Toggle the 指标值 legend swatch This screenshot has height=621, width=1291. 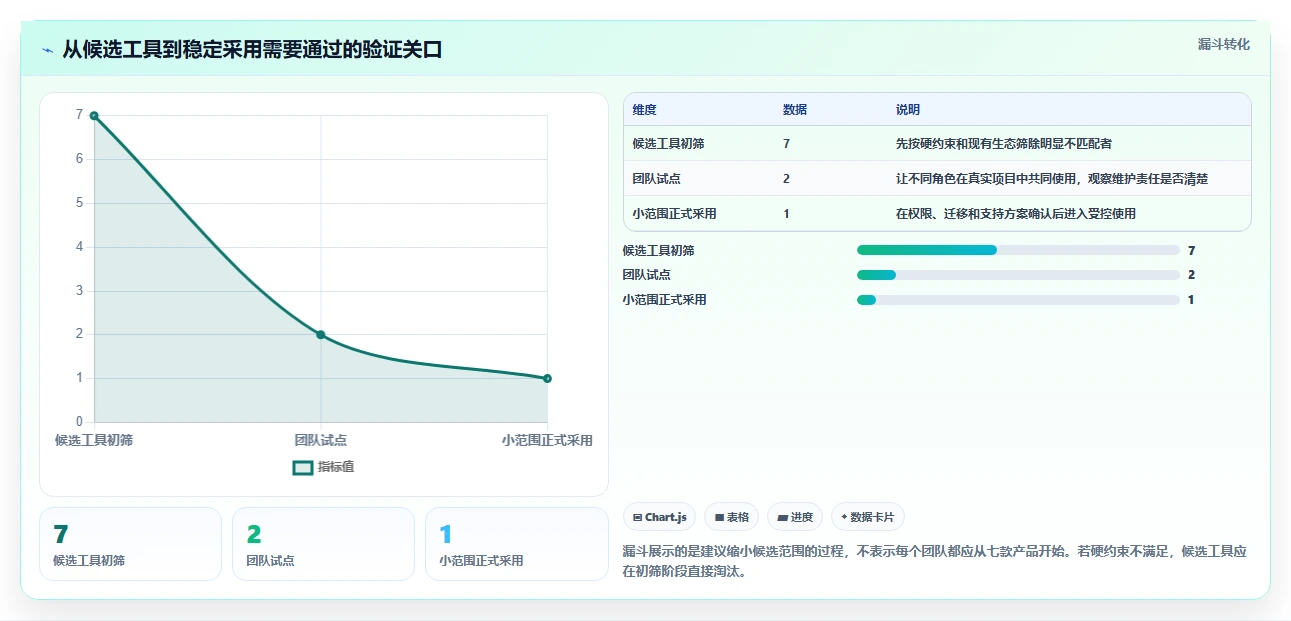pos(303,467)
